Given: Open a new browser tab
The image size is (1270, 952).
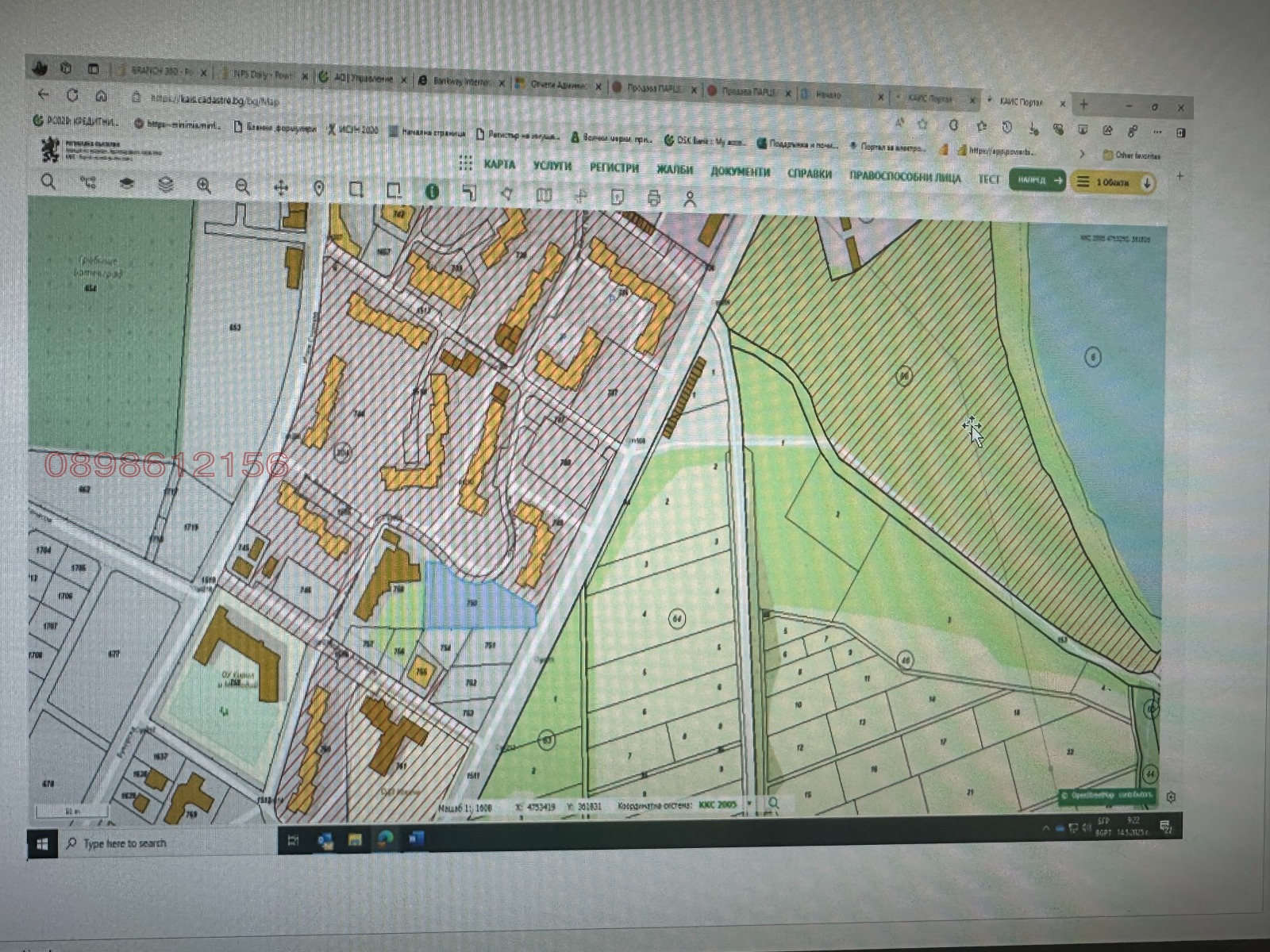Looking at the screenshot, I should pos(1083,105).
